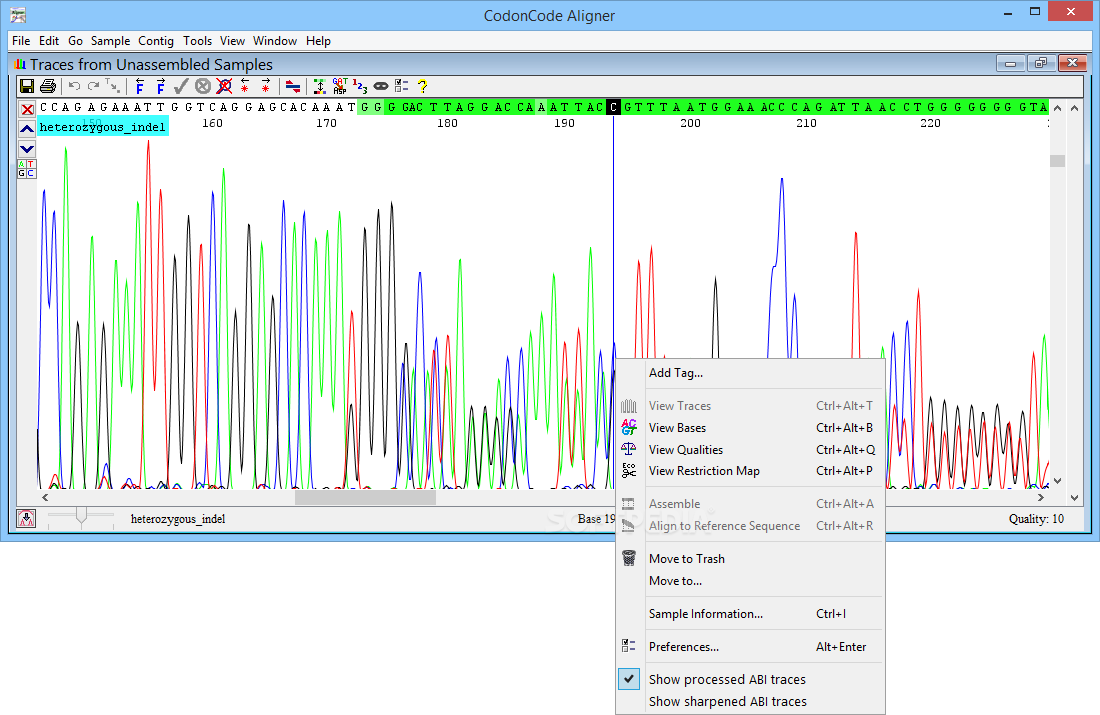Select View Qualities menu entry

[x=751, y=449]
